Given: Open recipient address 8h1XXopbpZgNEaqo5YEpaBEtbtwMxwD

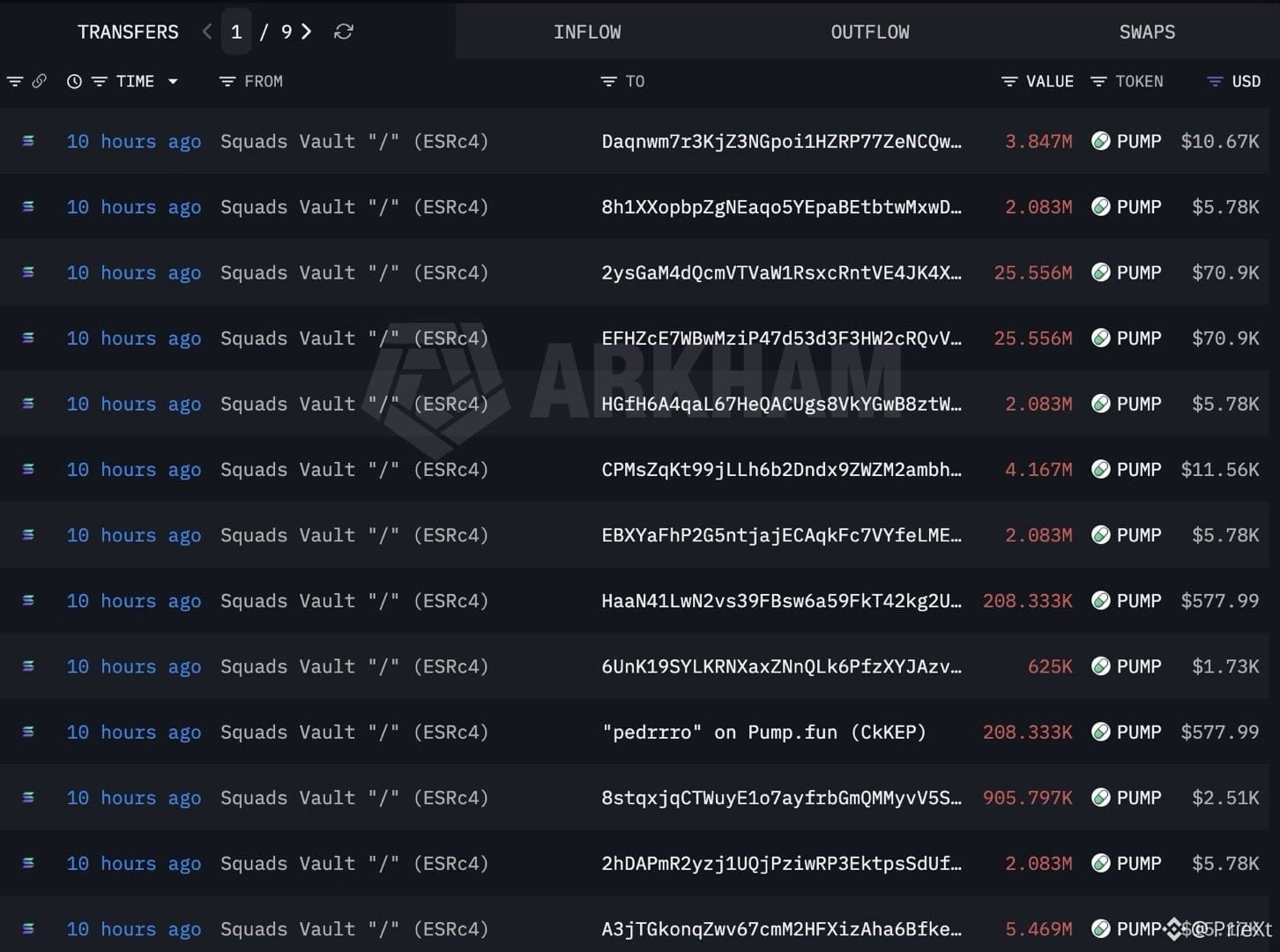Looking at the screenshot, I should click(x=781, y=207).
